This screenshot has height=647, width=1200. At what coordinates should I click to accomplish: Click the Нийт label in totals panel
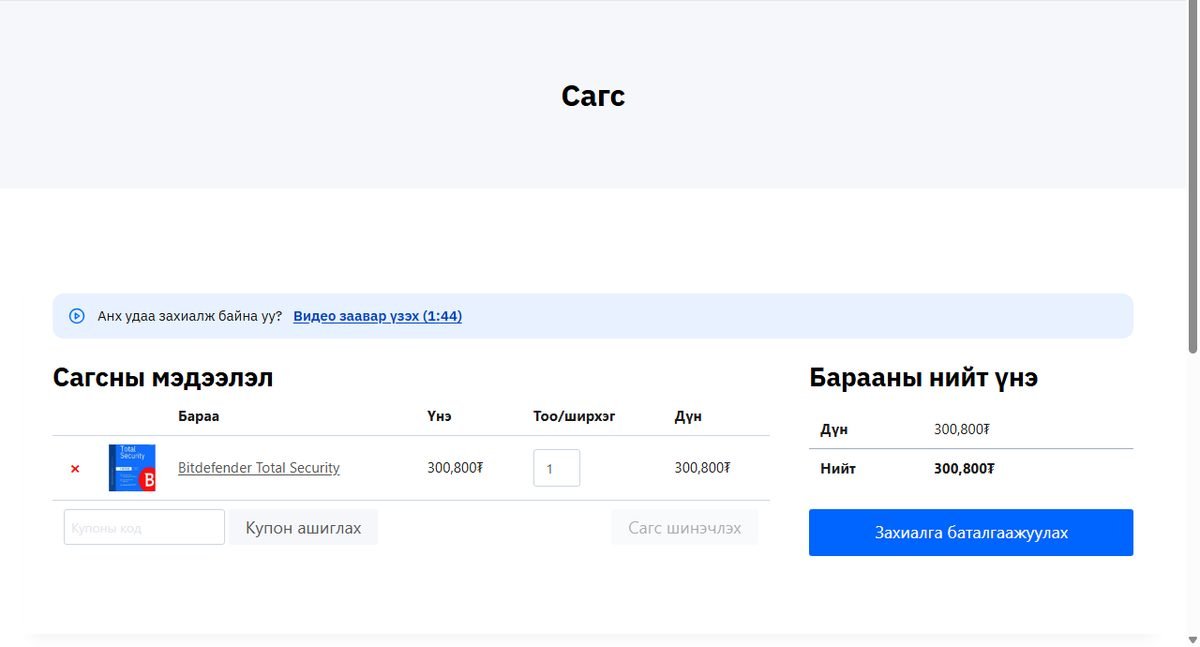[838, 468]
